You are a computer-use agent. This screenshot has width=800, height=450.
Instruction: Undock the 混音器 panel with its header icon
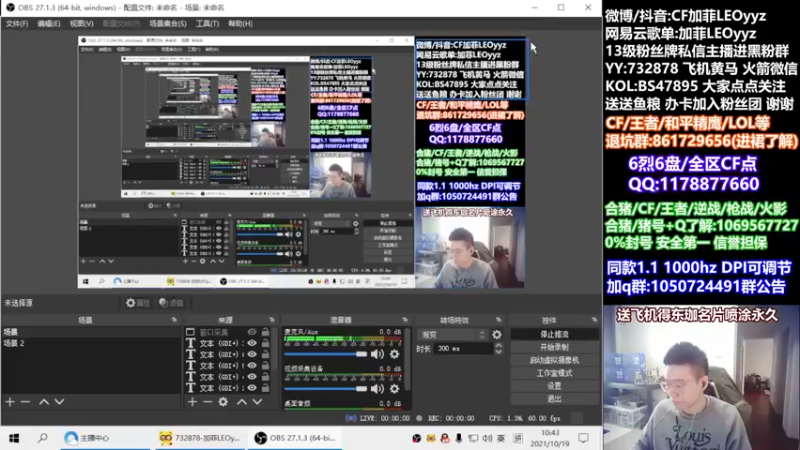405,320
